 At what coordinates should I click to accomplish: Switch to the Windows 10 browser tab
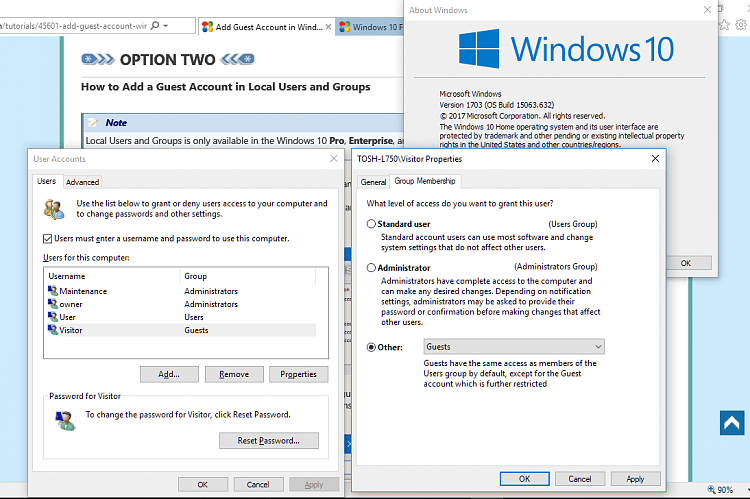click(x=370, y=27)
